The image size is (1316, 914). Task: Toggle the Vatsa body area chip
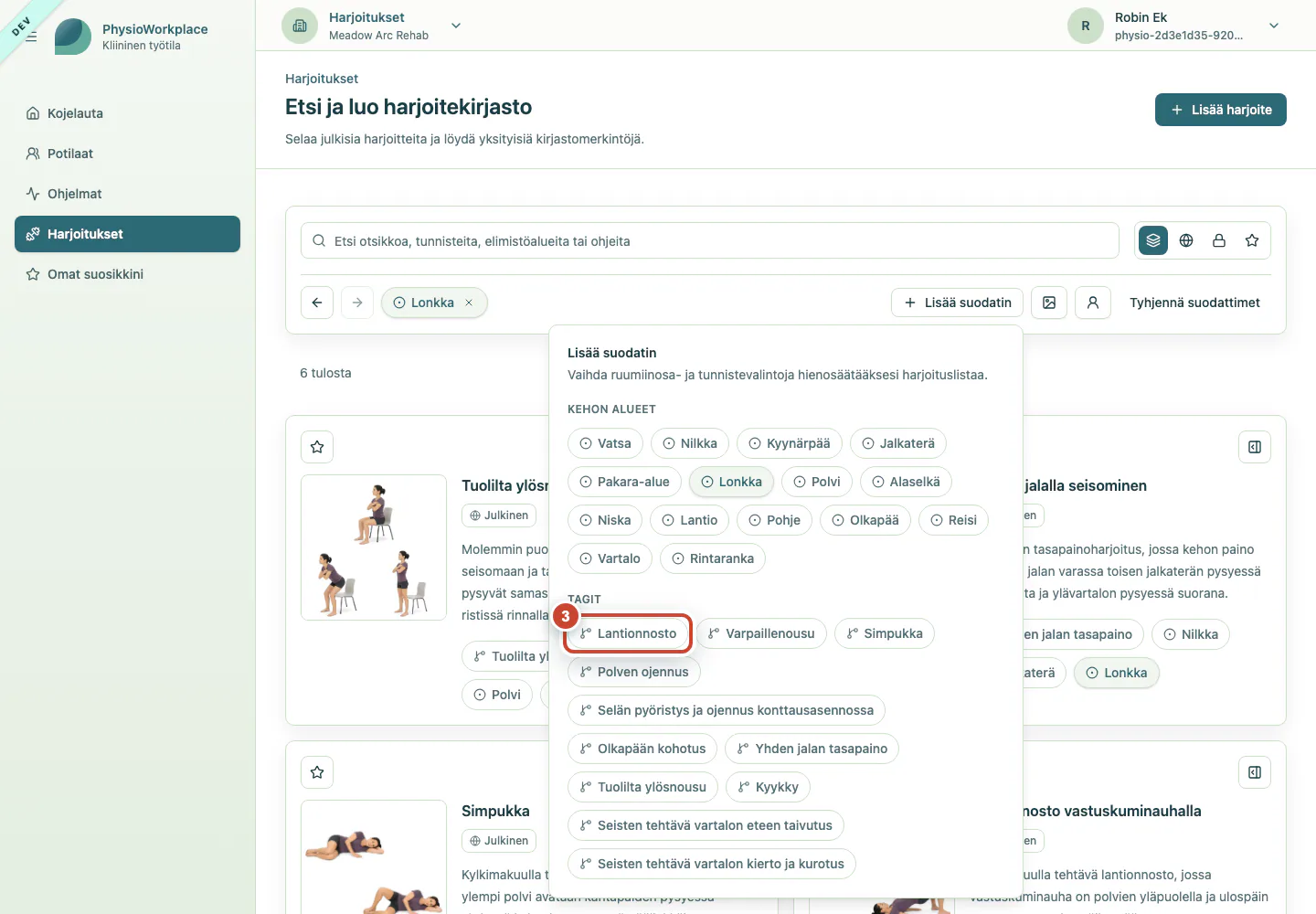605,443
